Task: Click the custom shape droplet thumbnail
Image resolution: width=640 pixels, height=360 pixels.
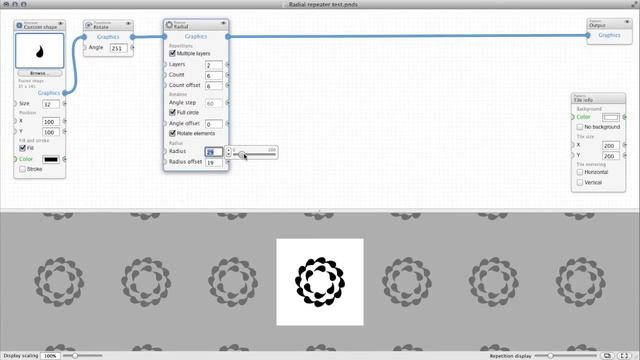Action: click(x=40, y=51)
